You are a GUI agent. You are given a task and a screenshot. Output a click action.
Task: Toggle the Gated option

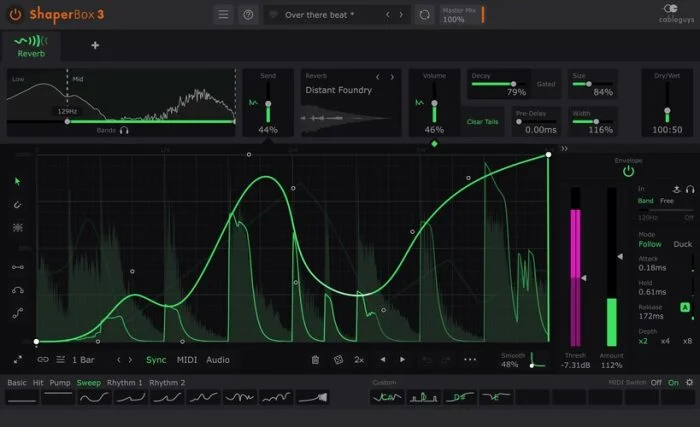tap(546, 84)
